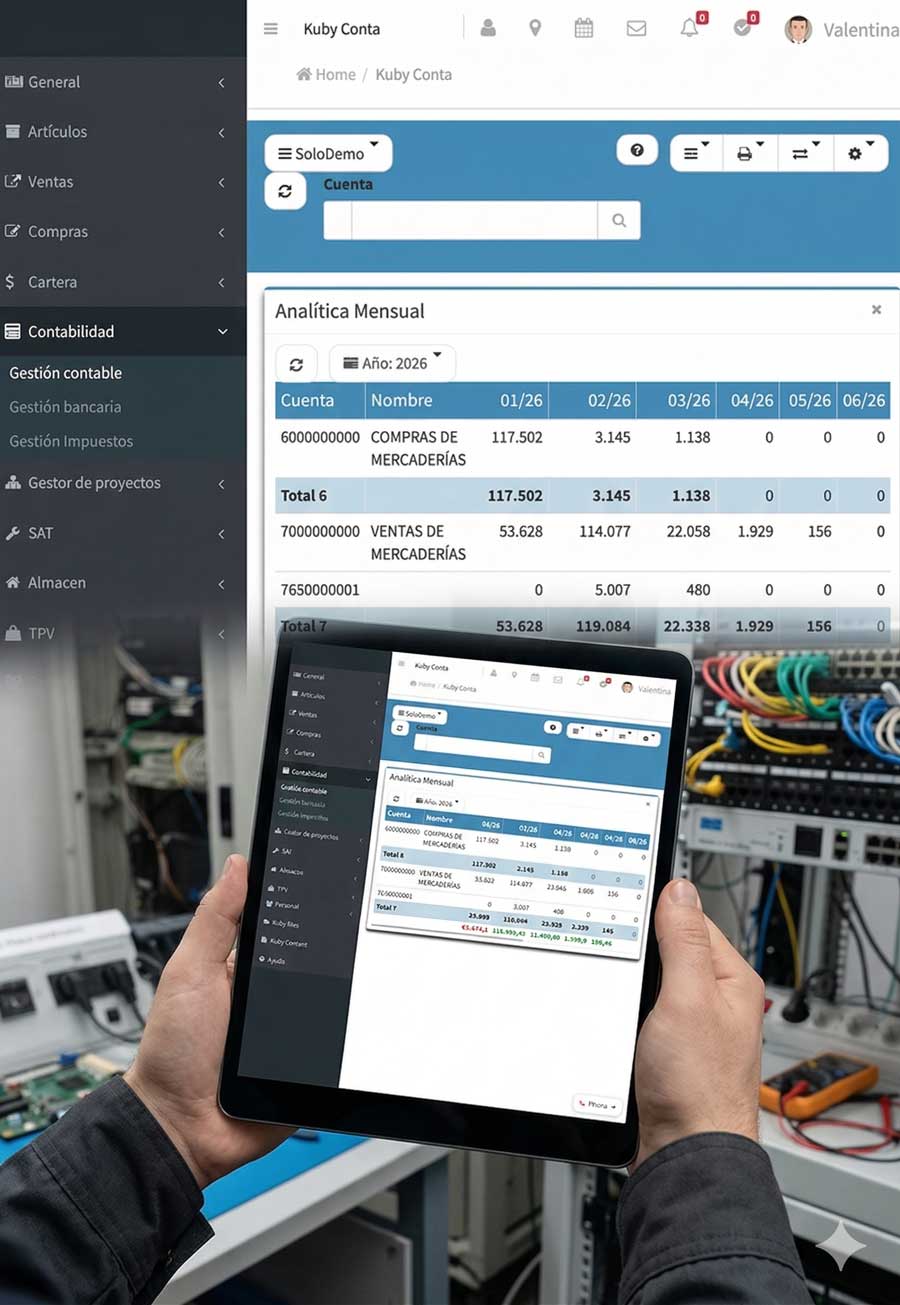The image size is (900, 1305).
Task: Click the 06/26 column header in large table
Action: 864,400
